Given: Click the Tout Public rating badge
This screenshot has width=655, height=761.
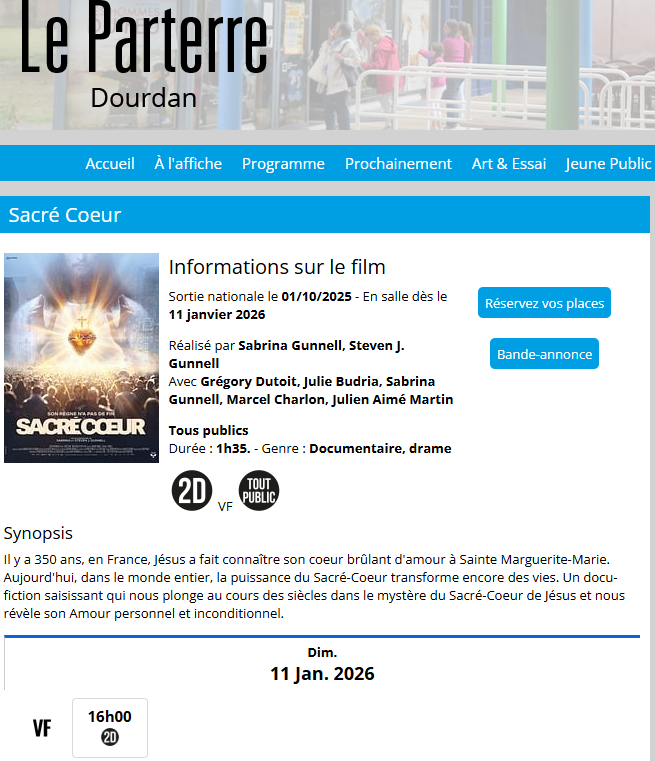Looking at the screenshot, I should click(259, 491).
